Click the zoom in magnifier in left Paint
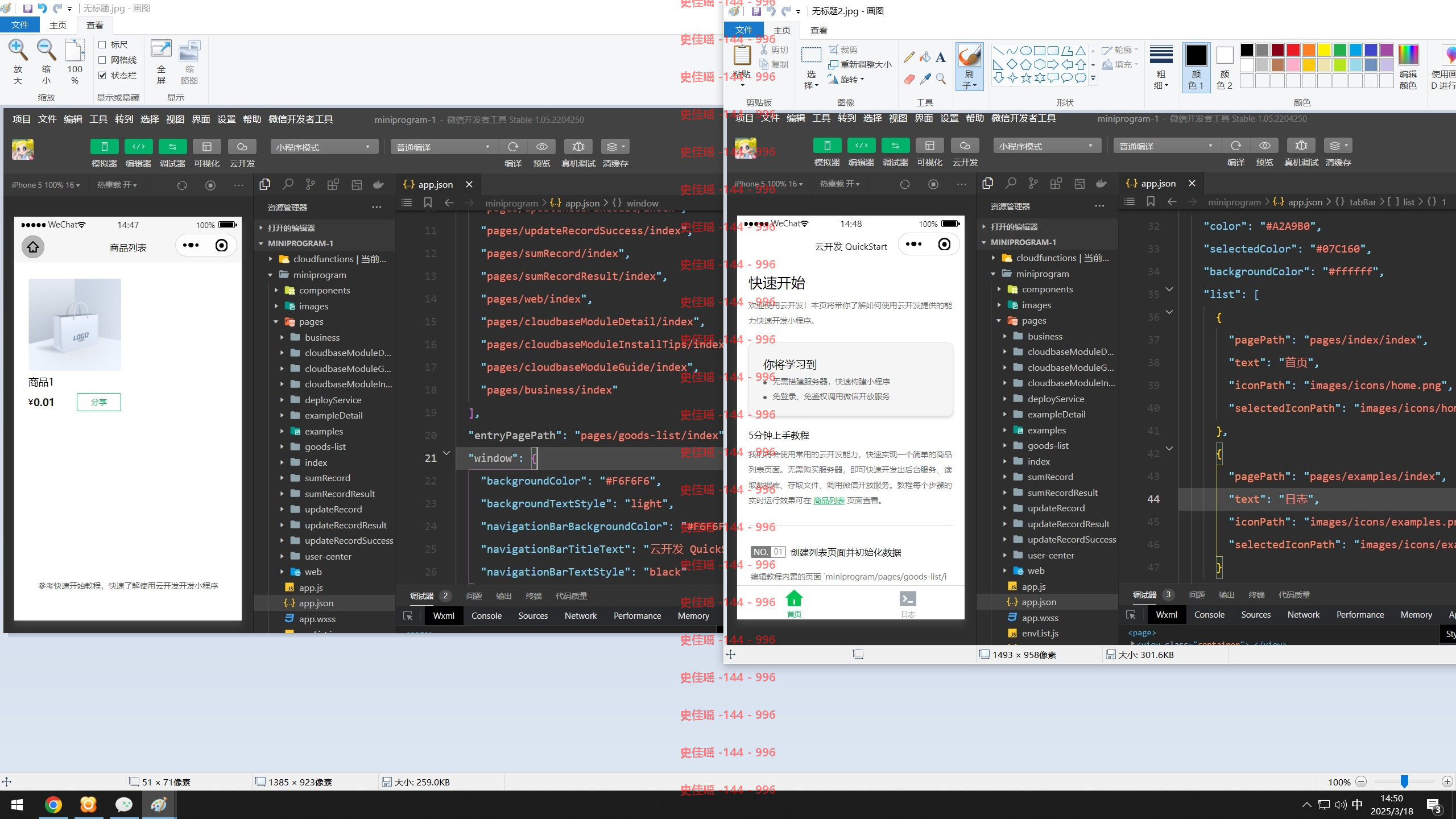The width and height of the screenshot is (1456, 819). click(18, 50)
